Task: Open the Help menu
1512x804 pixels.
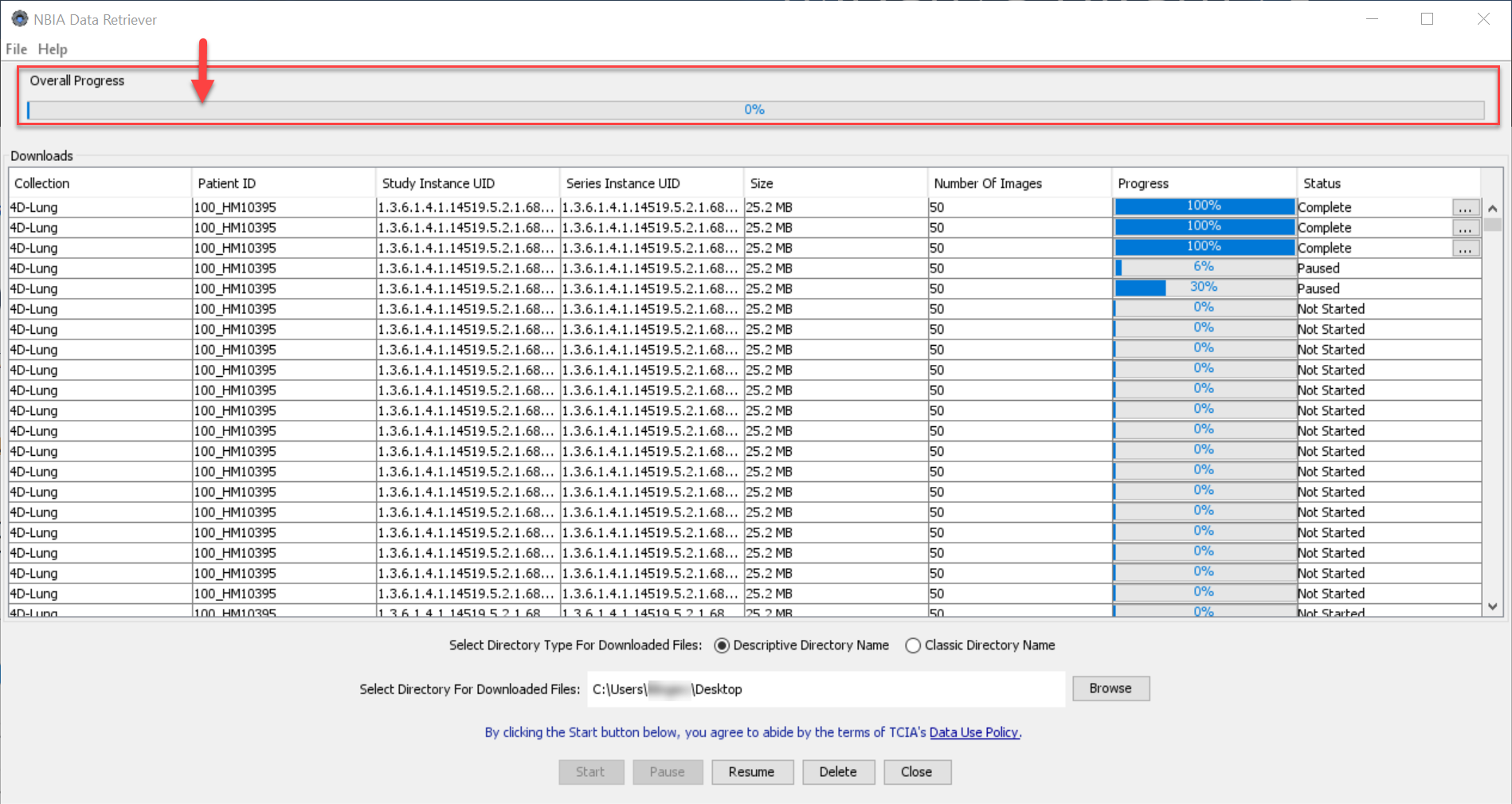Action: click(x=53, y=49)
